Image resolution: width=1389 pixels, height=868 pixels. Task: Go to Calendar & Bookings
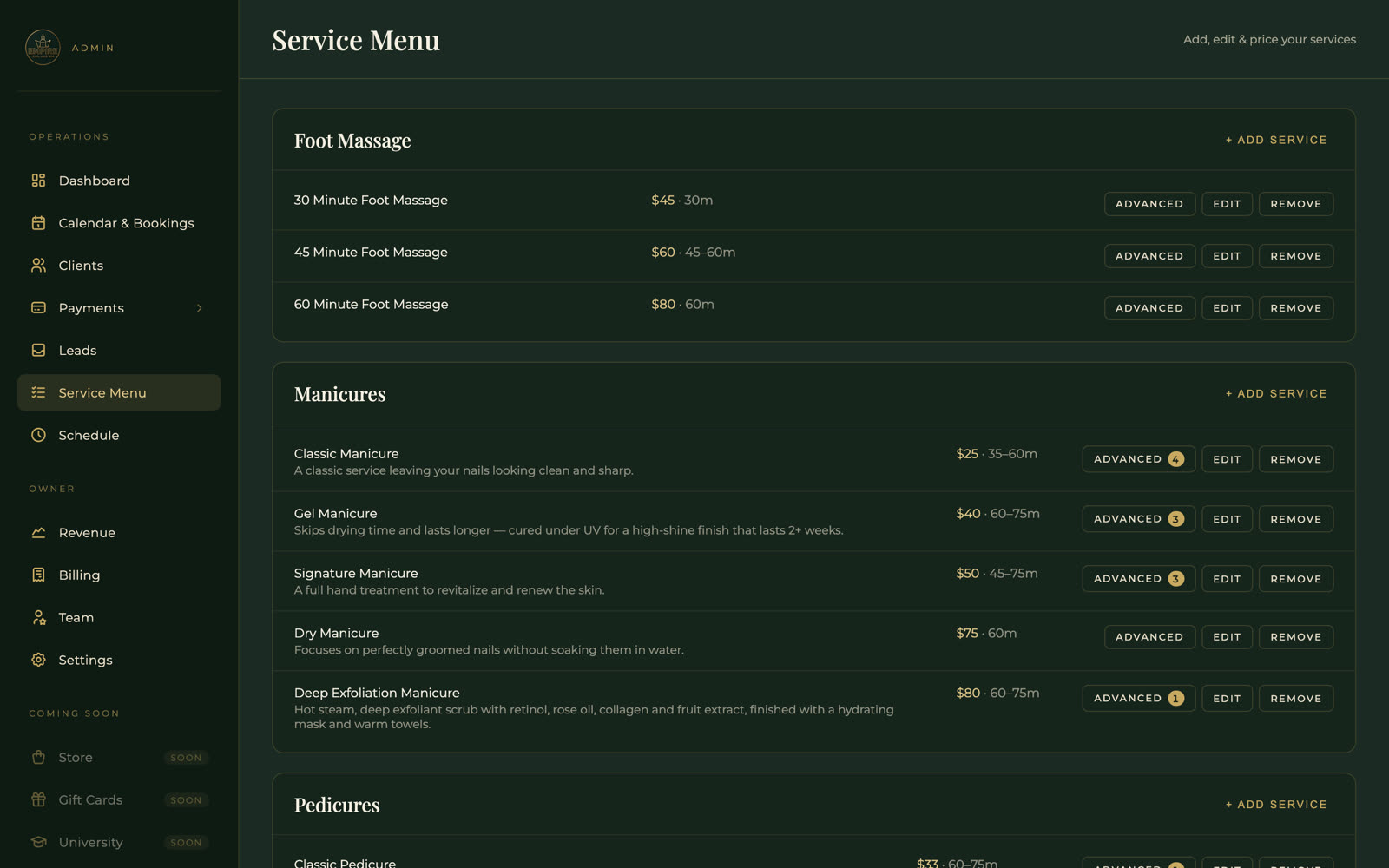tap(119, 223)
